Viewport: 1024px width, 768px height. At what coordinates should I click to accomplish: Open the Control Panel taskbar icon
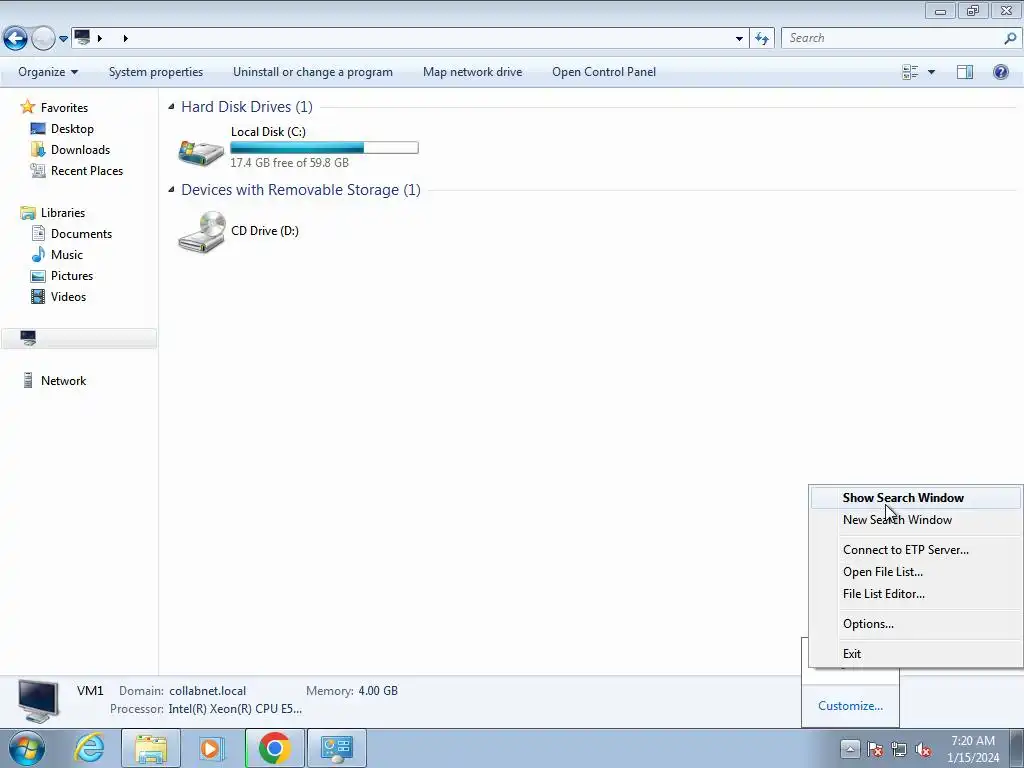click(336, 748)
